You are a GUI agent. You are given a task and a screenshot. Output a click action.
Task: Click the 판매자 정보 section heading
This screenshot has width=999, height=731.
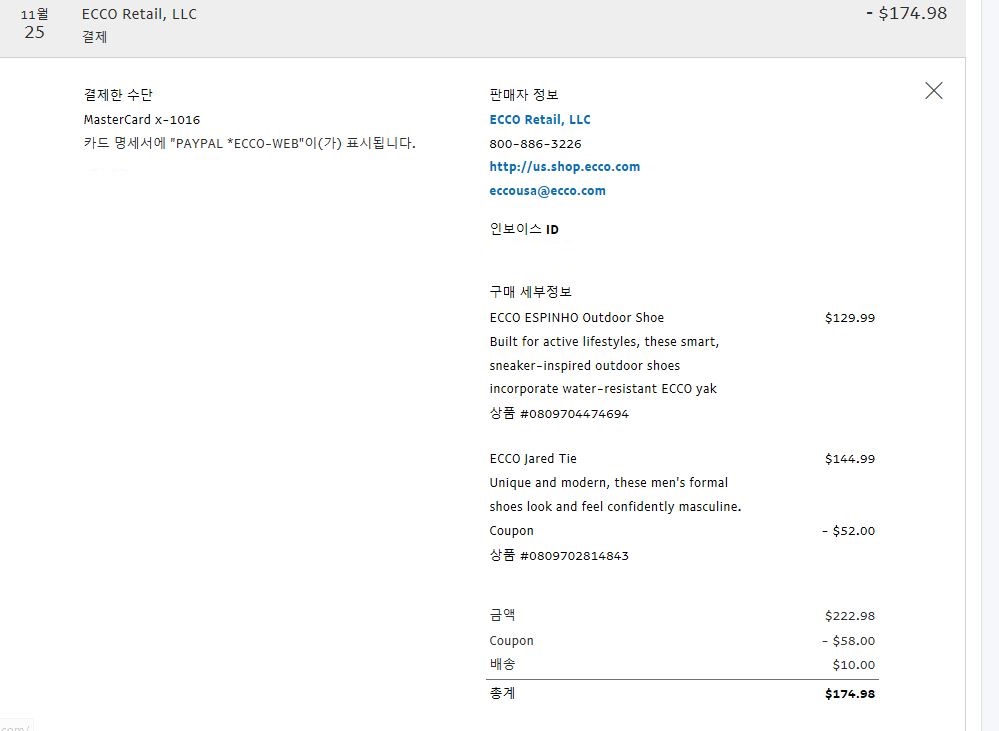tap(523, 95)
